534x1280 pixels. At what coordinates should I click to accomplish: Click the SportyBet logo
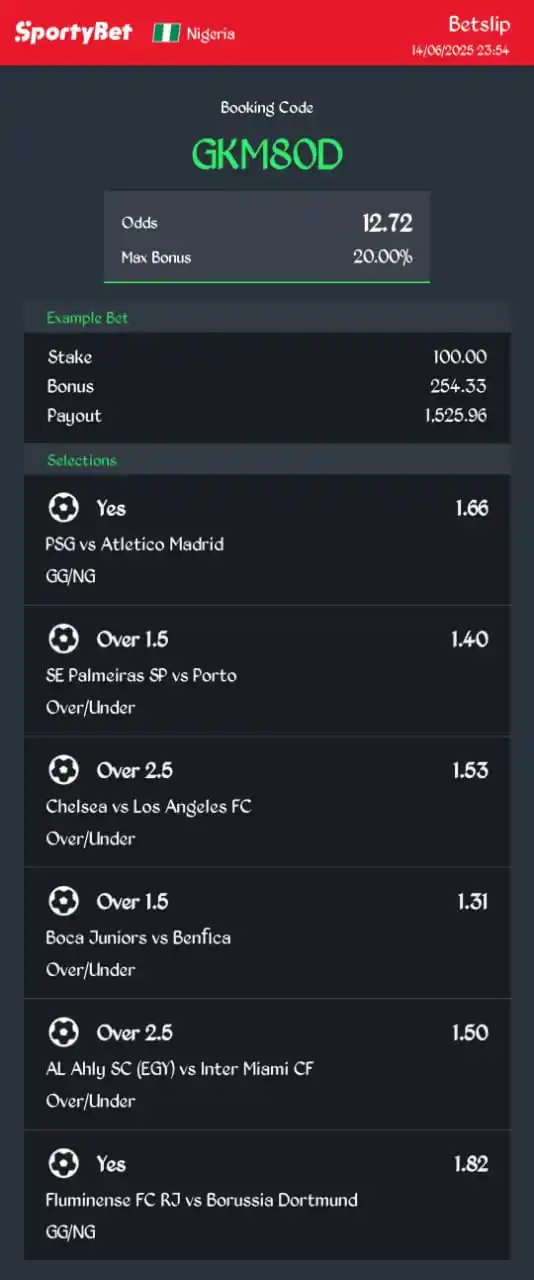coord(73,32)
